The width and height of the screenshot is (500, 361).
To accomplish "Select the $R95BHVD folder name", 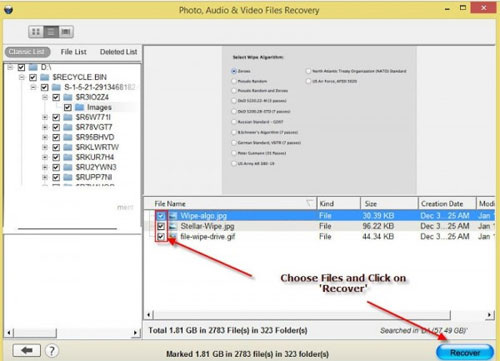I will (x=95, y=137).
